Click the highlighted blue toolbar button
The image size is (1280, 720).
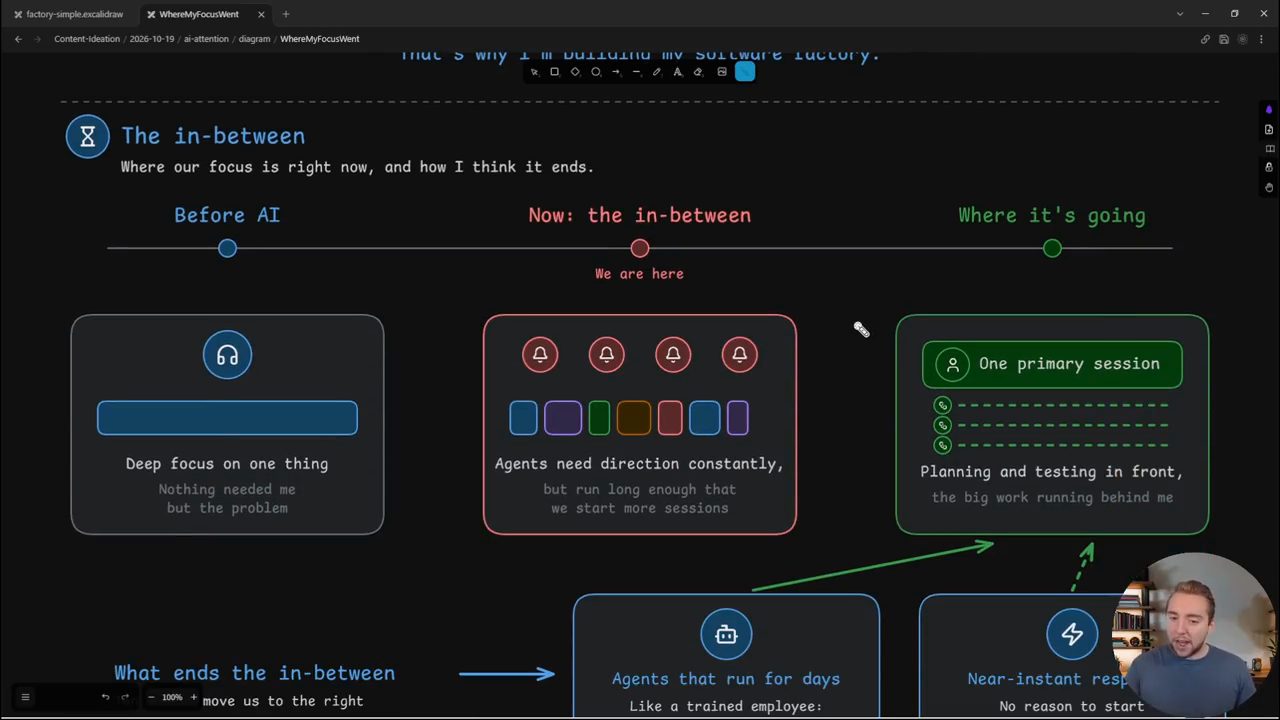point(745,71)
